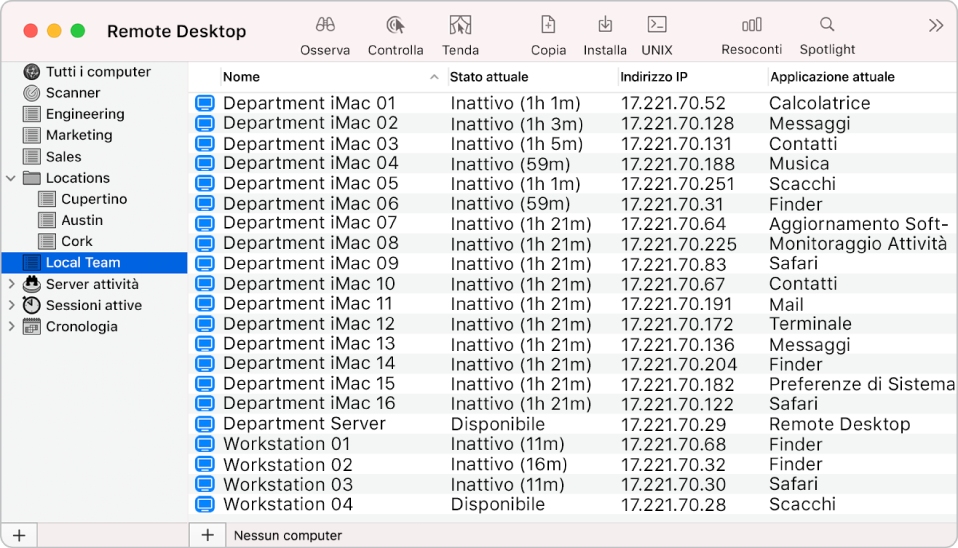Image resolution: width=958 pixels, height=548 pixels.
Task: Collapse the Locations folder
Action: coord(11,178)
